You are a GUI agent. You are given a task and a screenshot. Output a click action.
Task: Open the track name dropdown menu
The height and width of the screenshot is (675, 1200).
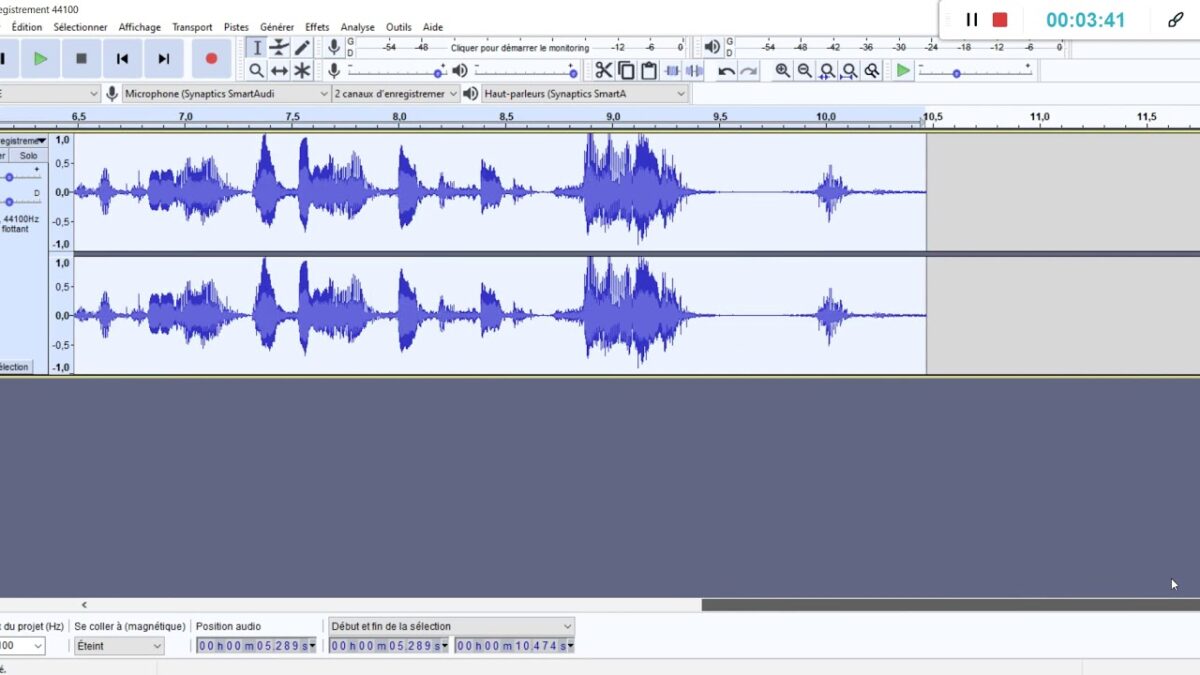23,141
